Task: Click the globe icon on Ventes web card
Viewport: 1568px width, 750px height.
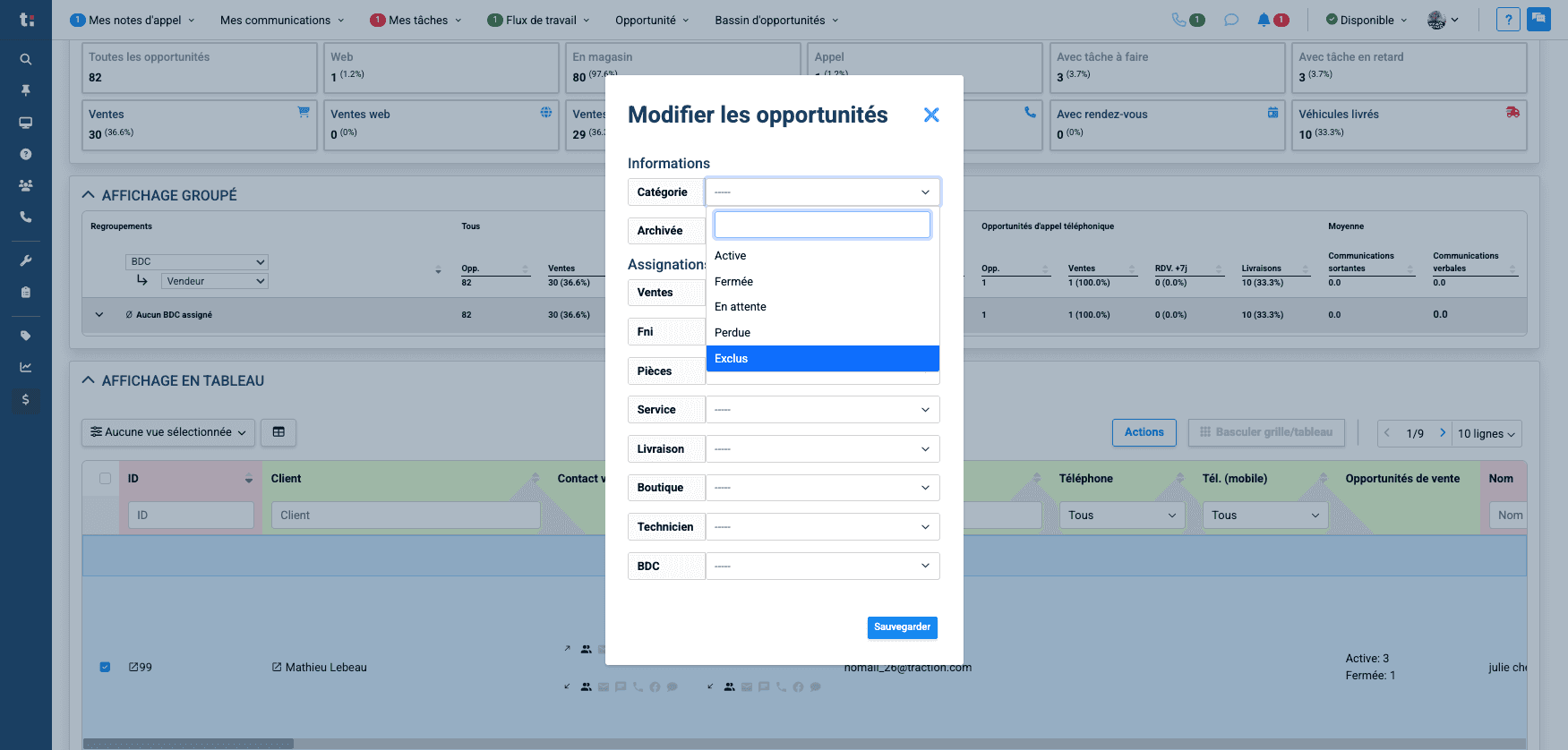Action: (x=546, y=112)
